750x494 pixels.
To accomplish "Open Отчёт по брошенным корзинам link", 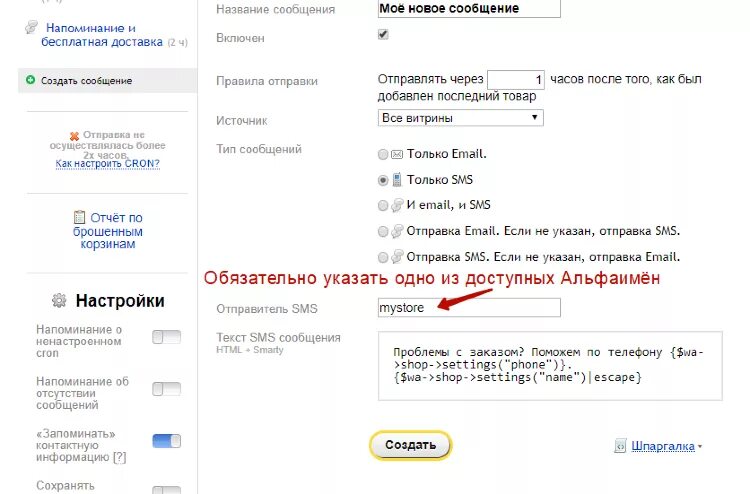I will pos(108,231).
